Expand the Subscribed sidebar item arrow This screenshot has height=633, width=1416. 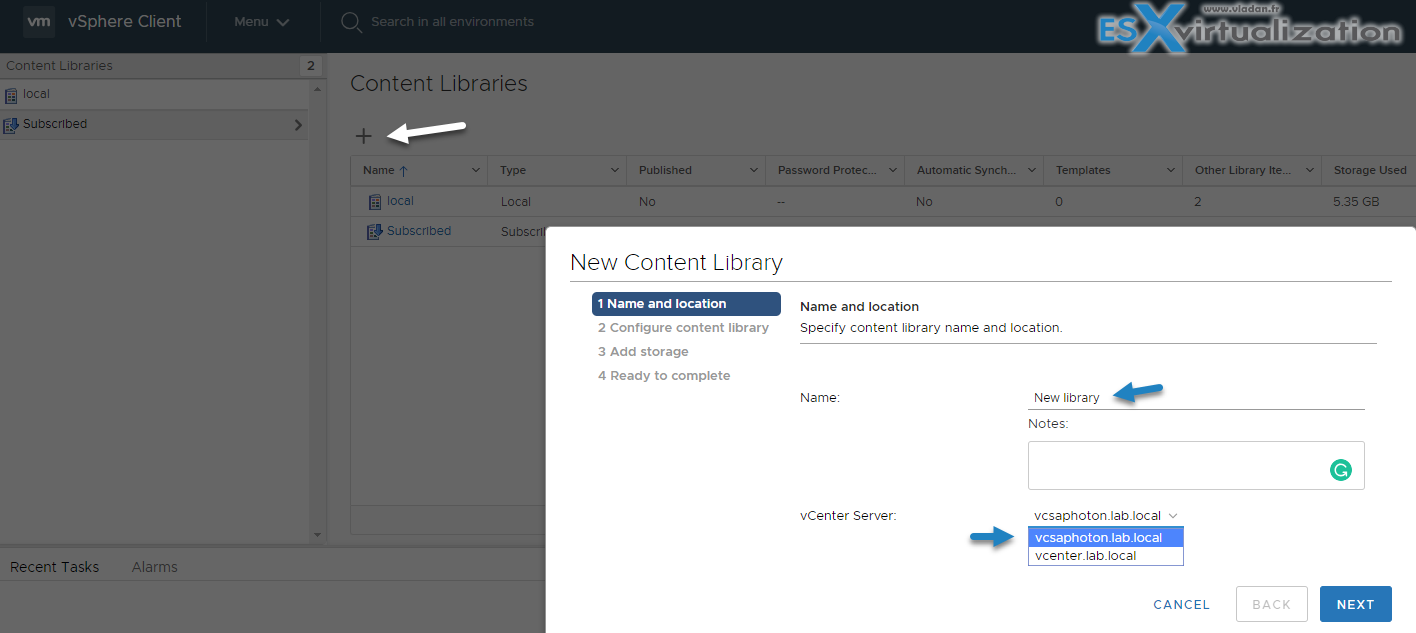coord(298,125)
